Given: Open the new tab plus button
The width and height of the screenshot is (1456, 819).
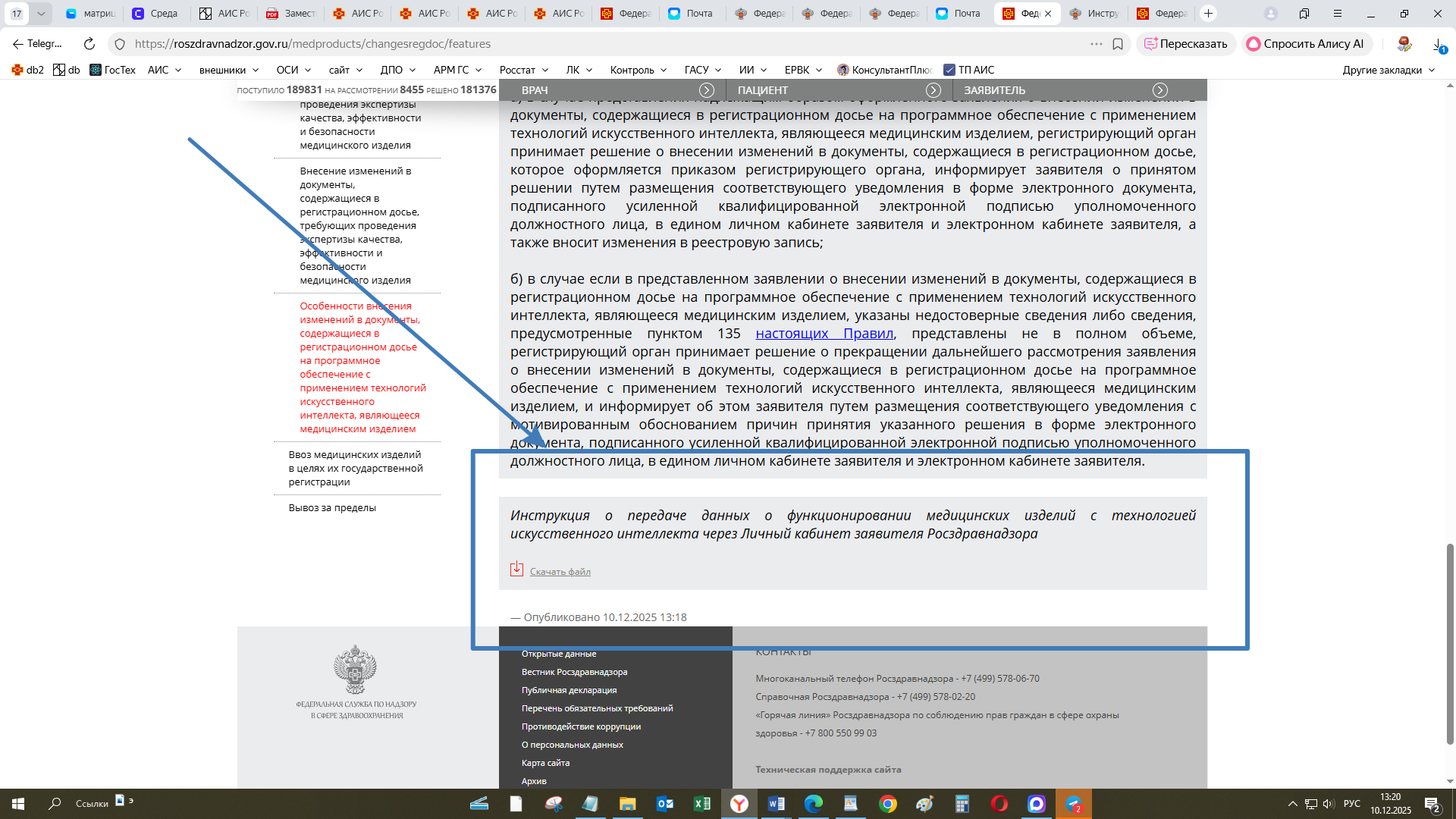Looking at the screenshot, I should click(1209, 13).
